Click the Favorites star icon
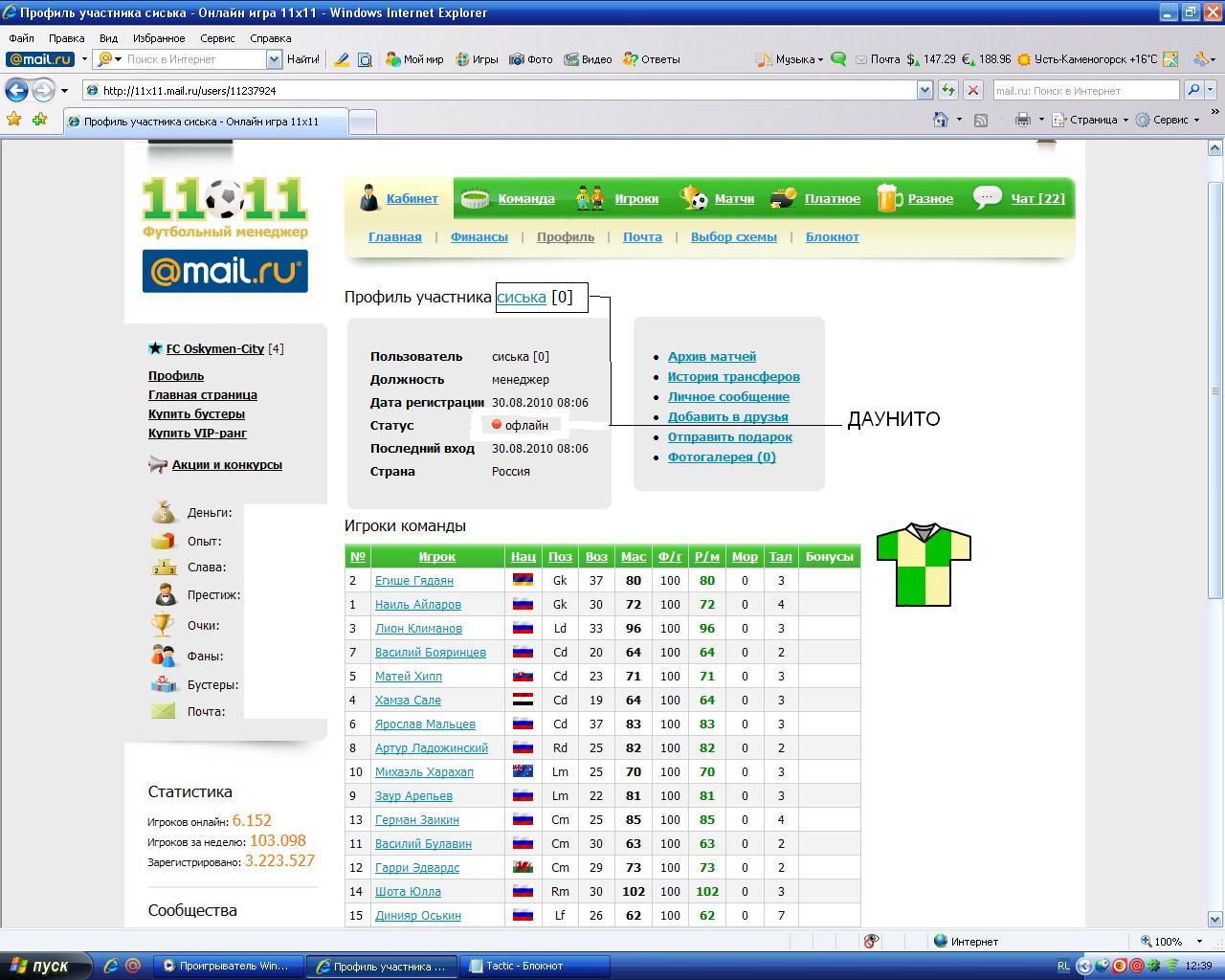Screen dimensions: 1225x980 point(14,120)
